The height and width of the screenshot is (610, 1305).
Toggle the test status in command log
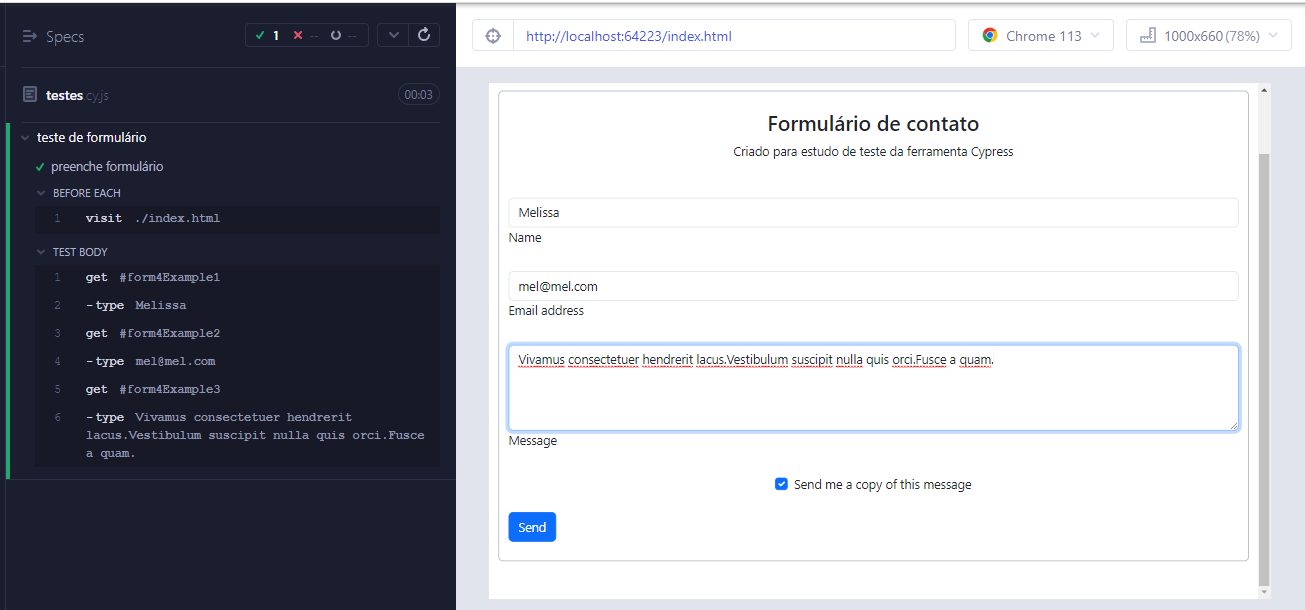pos(394,34)
